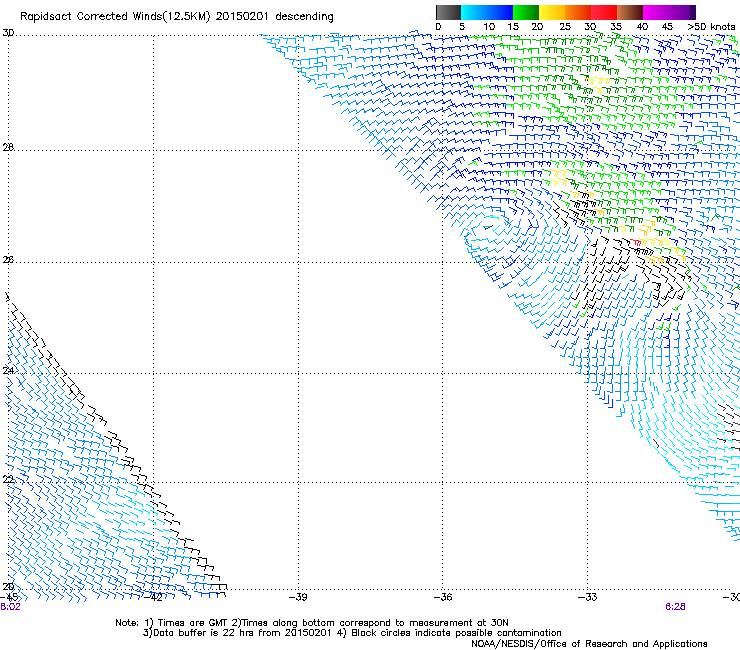Click the note line 'Times are GMT'
This screenshot has width=740, height=650.
[x=192, y=623]
